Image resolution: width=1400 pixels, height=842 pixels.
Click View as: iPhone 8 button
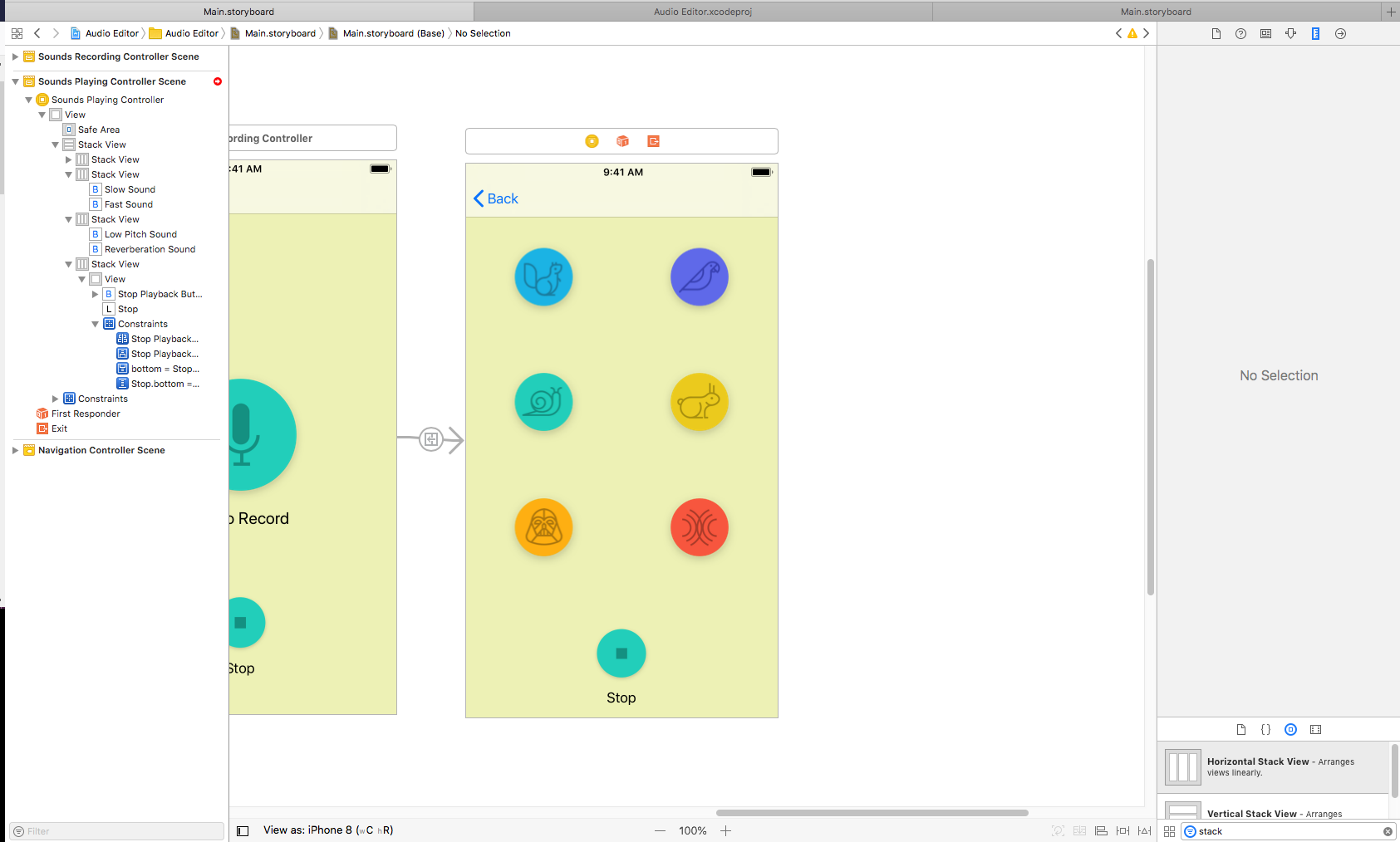click(x=328, y=830)
